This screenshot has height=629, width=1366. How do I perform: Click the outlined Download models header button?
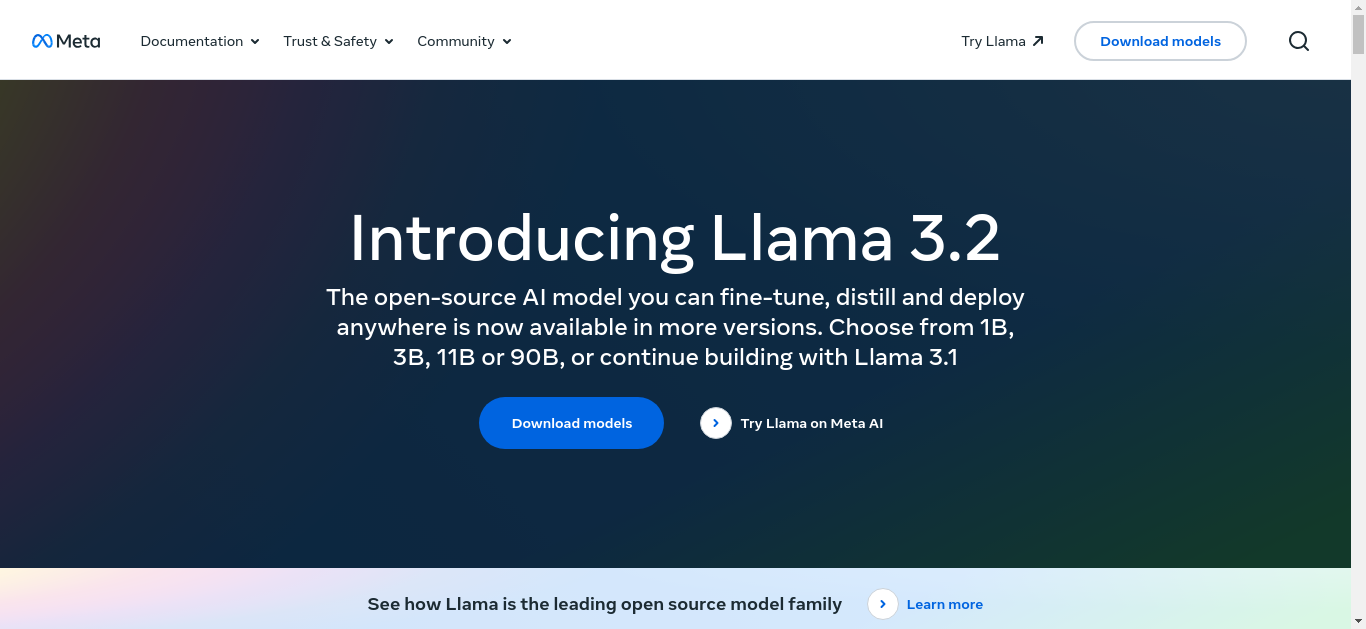pyautogui.click(x=1160, y=41)
